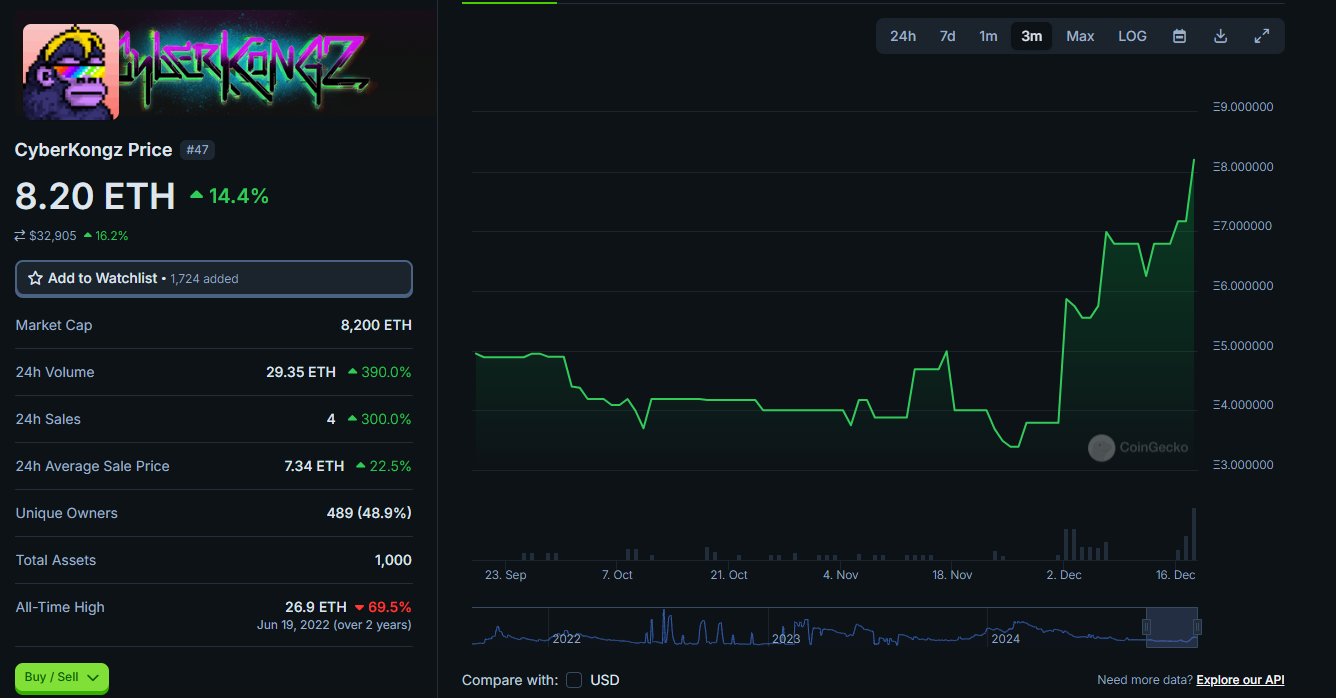Select the 1m chart range

click(988, 36)
